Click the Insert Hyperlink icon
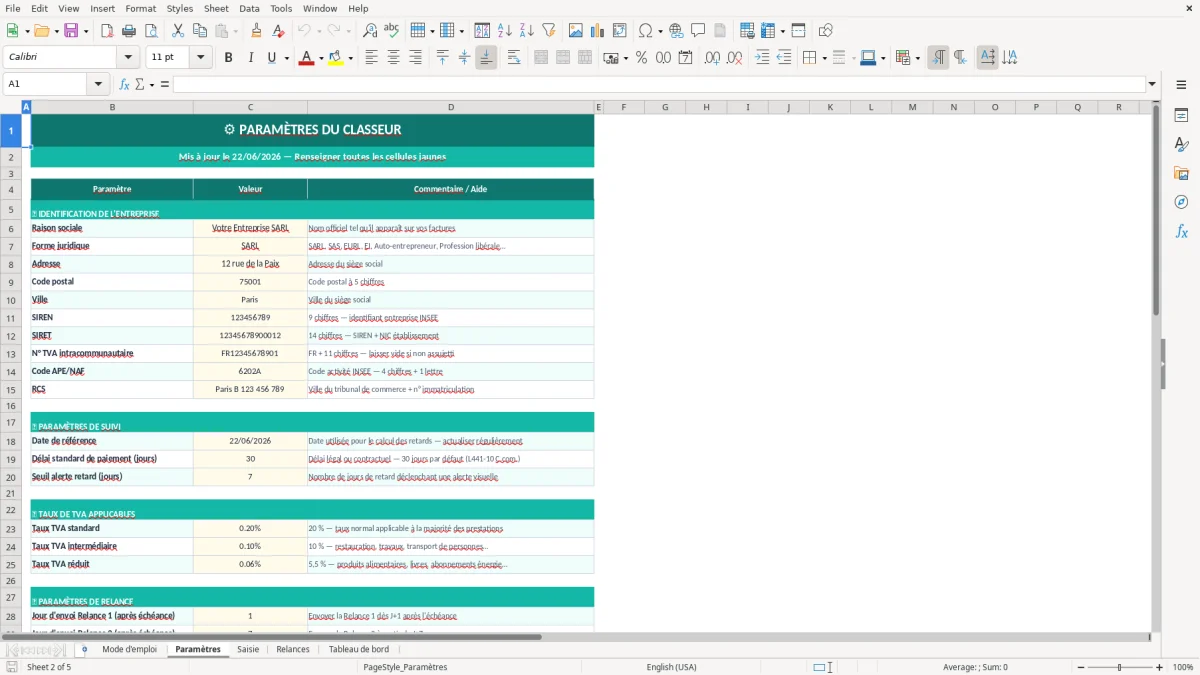1200x675 pixels. click(676, 31)
